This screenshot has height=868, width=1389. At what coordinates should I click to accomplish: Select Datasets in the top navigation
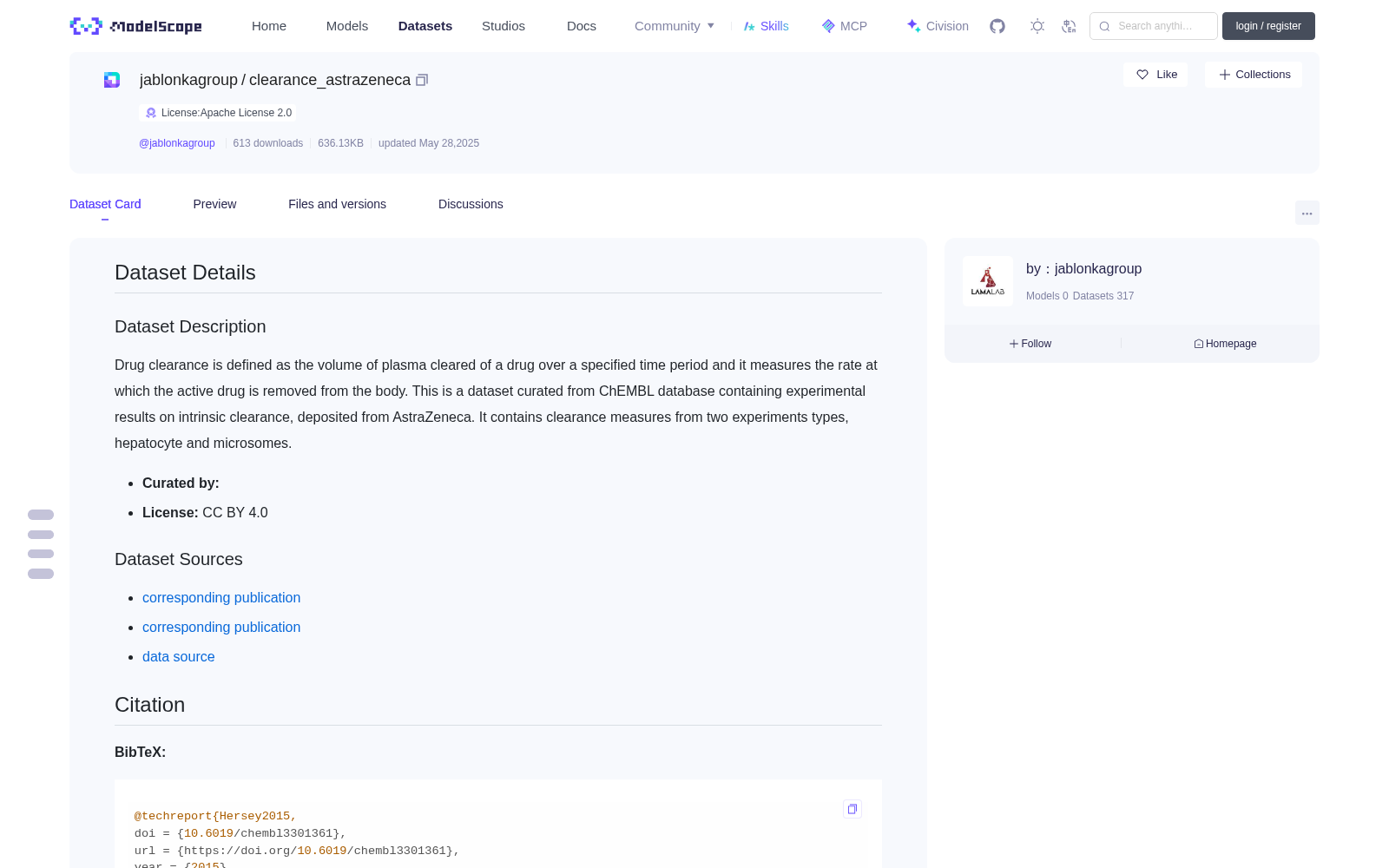click(x=425, y=26)
